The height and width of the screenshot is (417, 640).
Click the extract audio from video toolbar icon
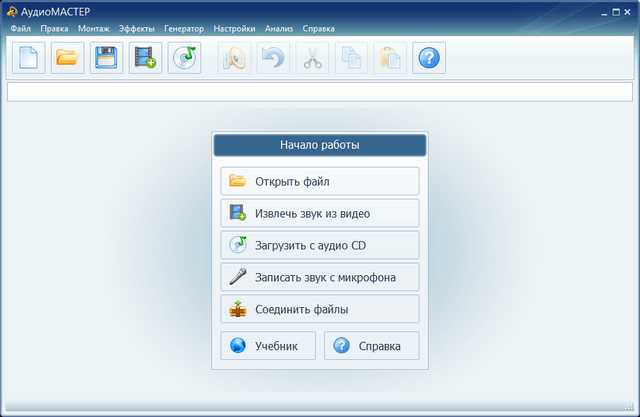(145, 58)
